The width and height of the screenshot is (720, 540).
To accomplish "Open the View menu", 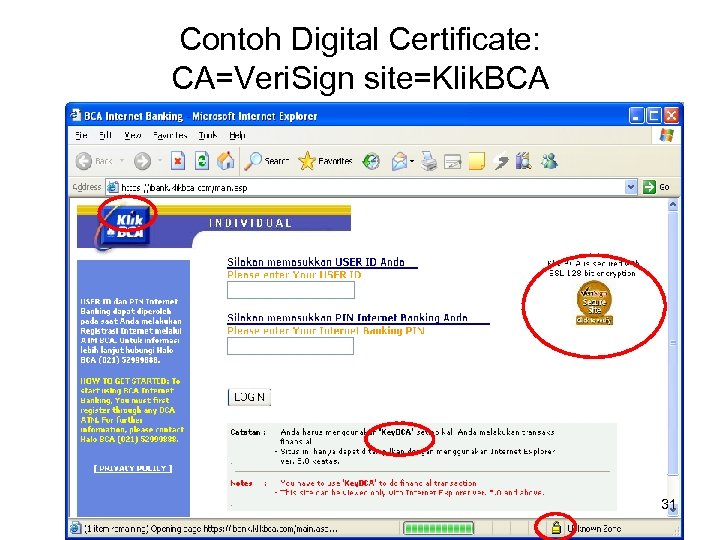I will click(132, 135).
